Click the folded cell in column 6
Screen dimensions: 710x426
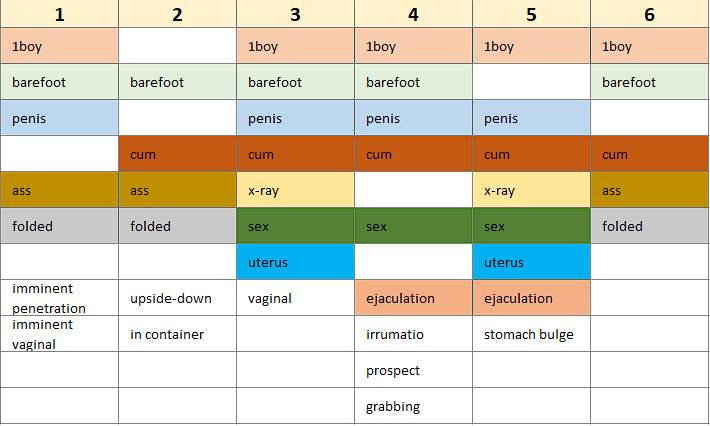649,226
